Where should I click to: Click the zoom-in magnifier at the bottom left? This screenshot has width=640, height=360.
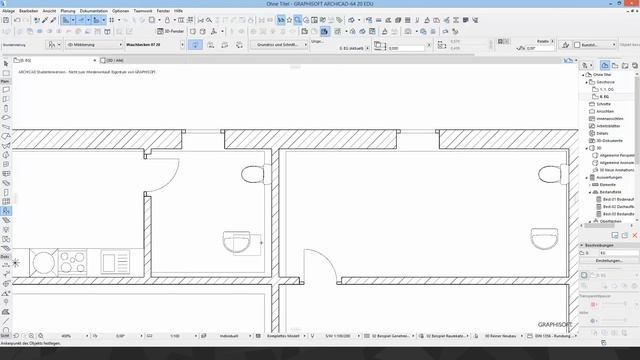pos(31,336)
